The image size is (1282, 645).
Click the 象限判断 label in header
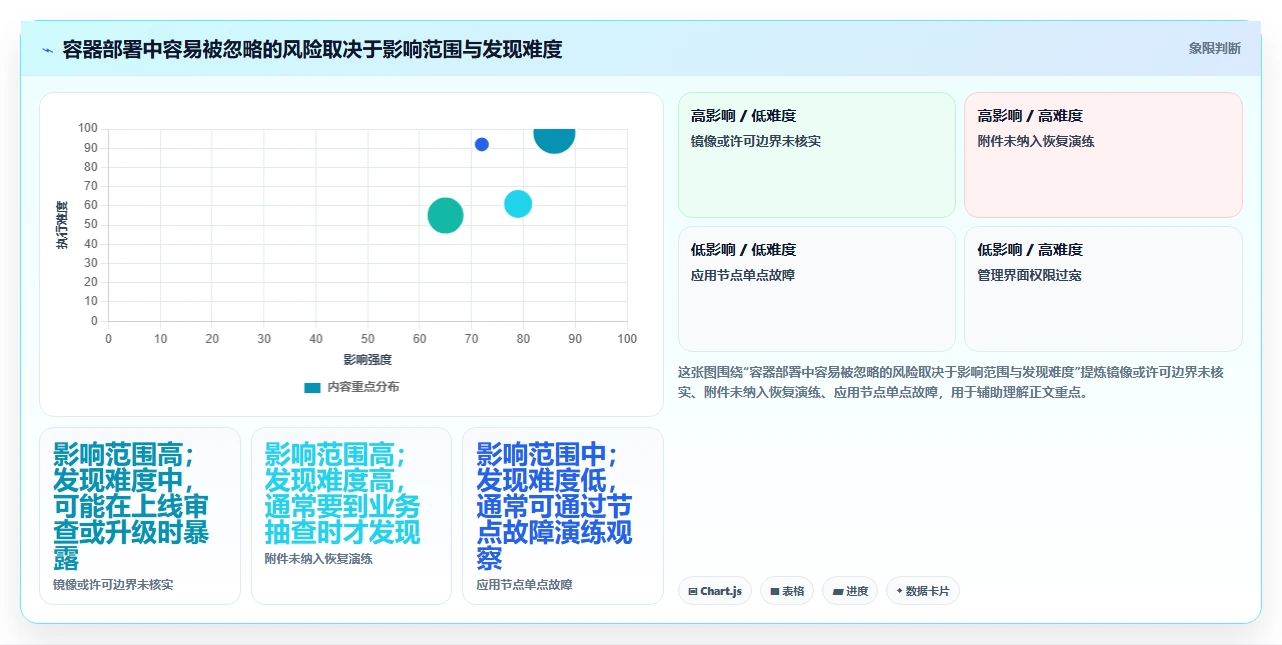[1215, 48]
